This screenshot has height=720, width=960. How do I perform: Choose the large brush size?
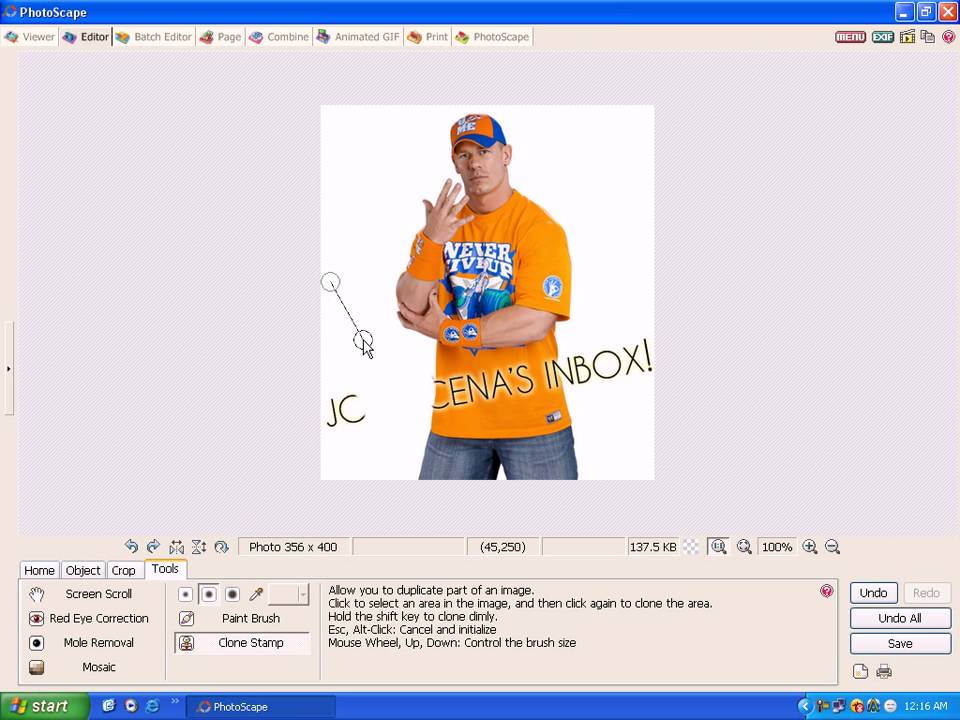(232, 594)
